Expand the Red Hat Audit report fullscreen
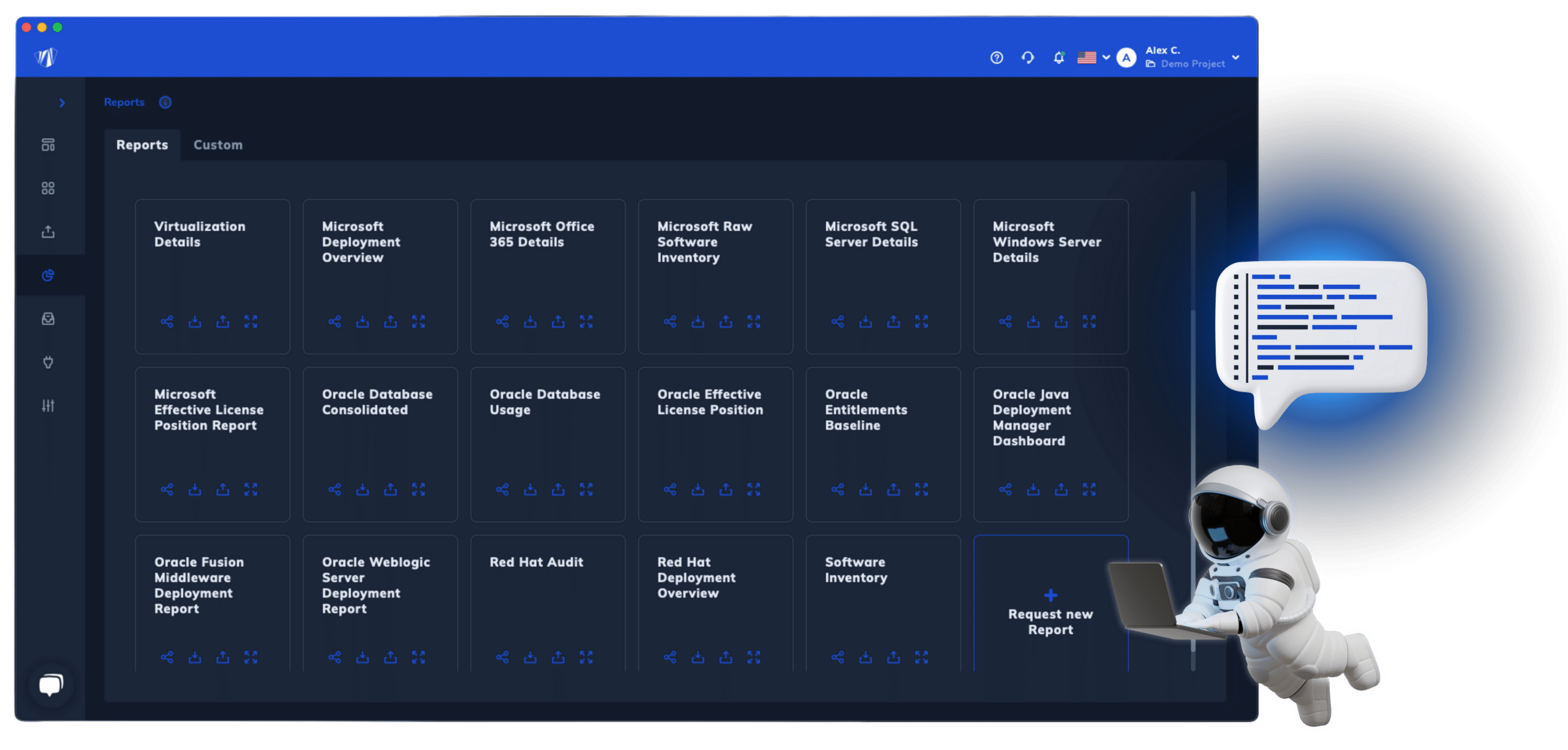 coord(586,657)
